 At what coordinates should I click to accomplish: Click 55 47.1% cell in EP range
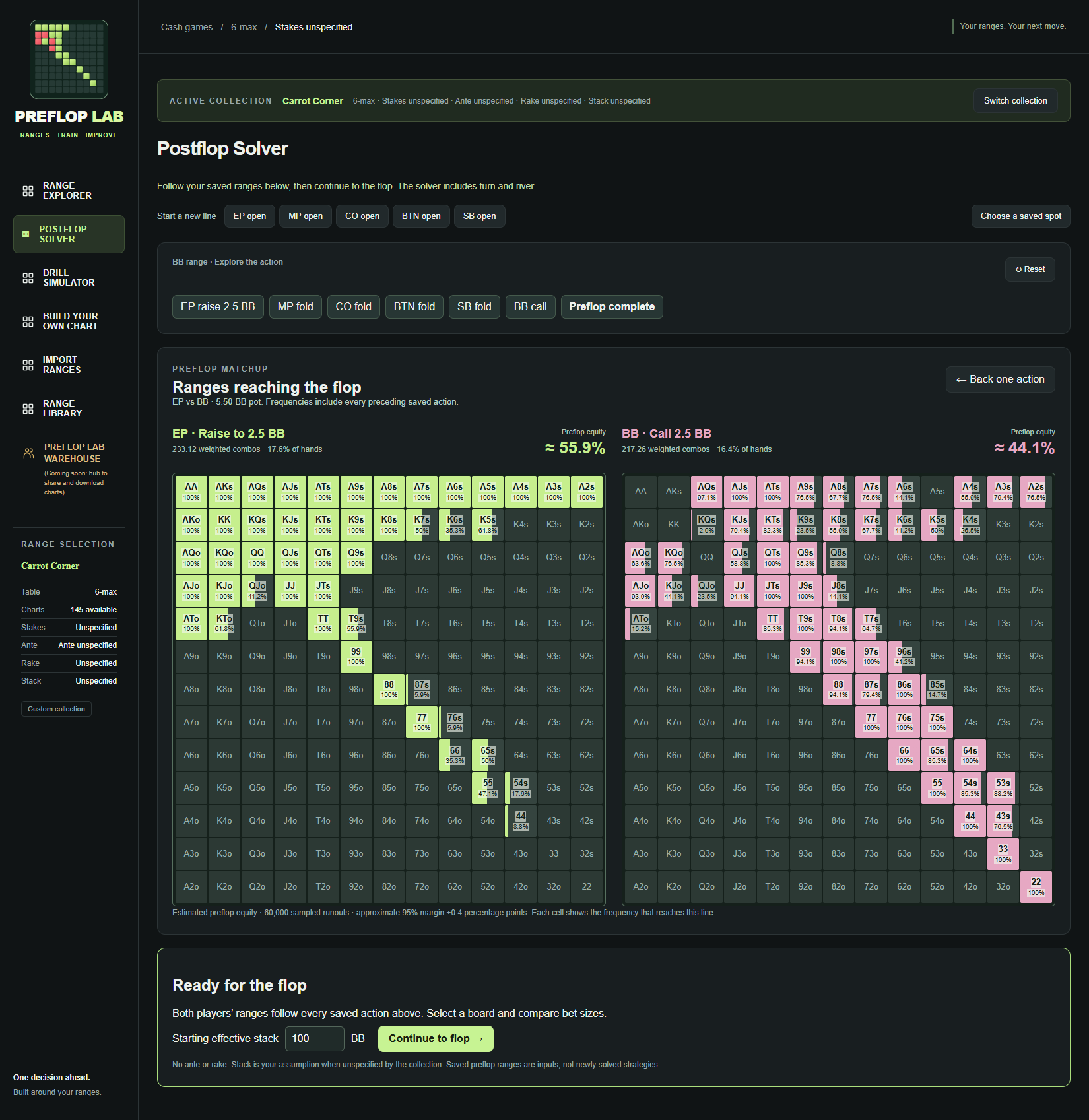pos(488,788)
